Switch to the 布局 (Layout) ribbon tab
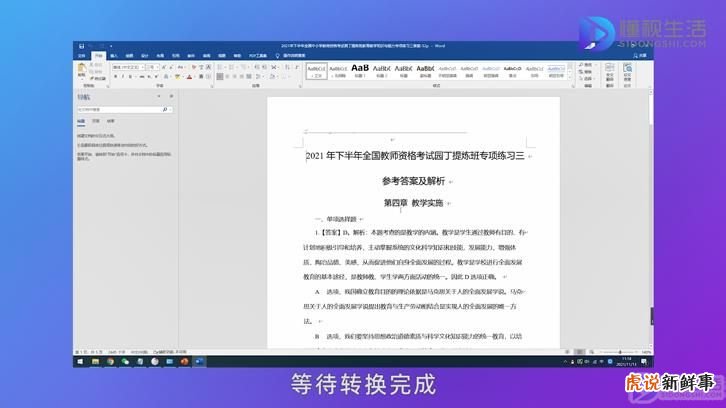The height and width of the screenshot is (408, 726). tap(160, 56)
